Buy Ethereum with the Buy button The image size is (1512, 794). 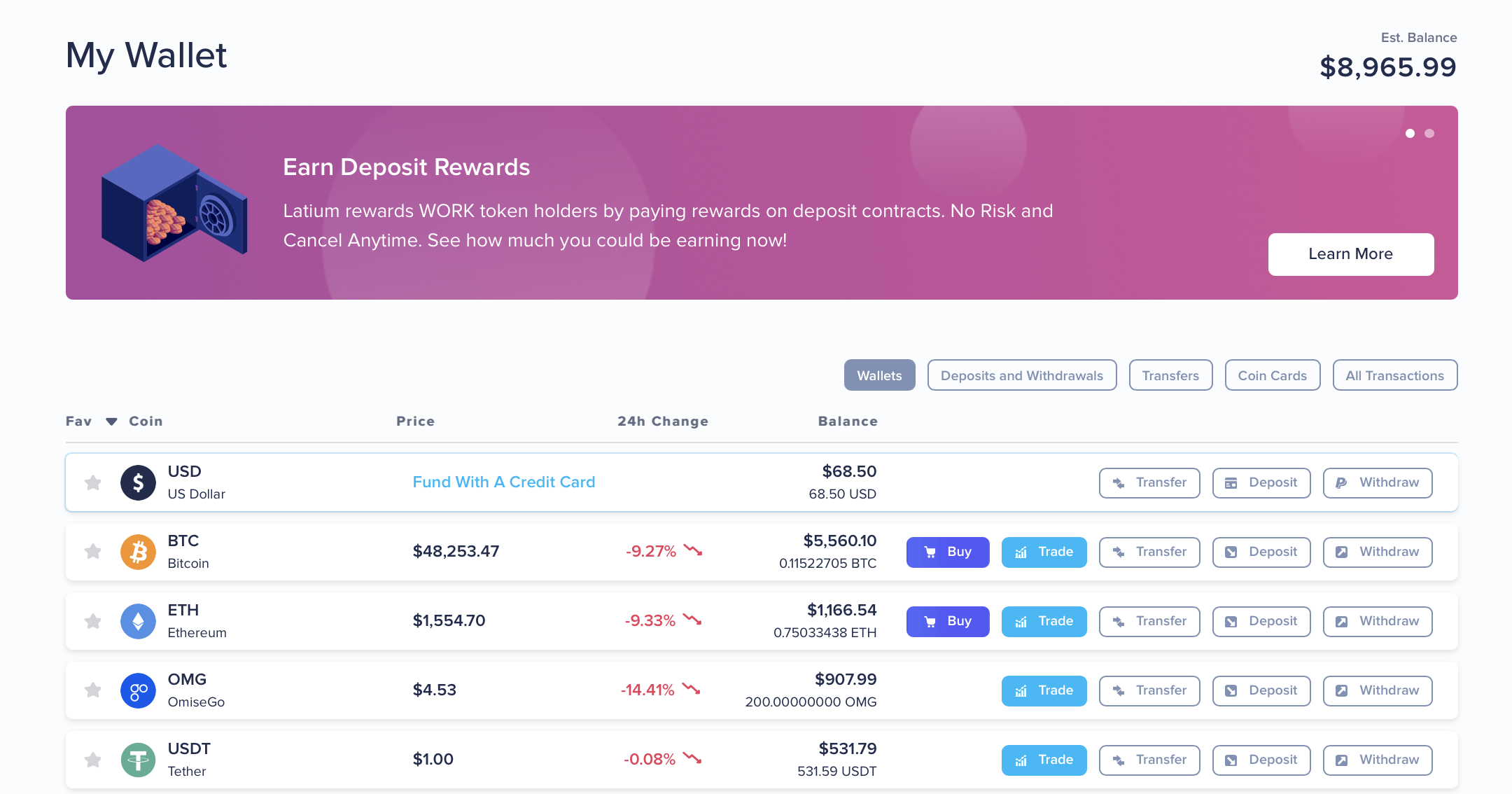click(x=947, y=621)
